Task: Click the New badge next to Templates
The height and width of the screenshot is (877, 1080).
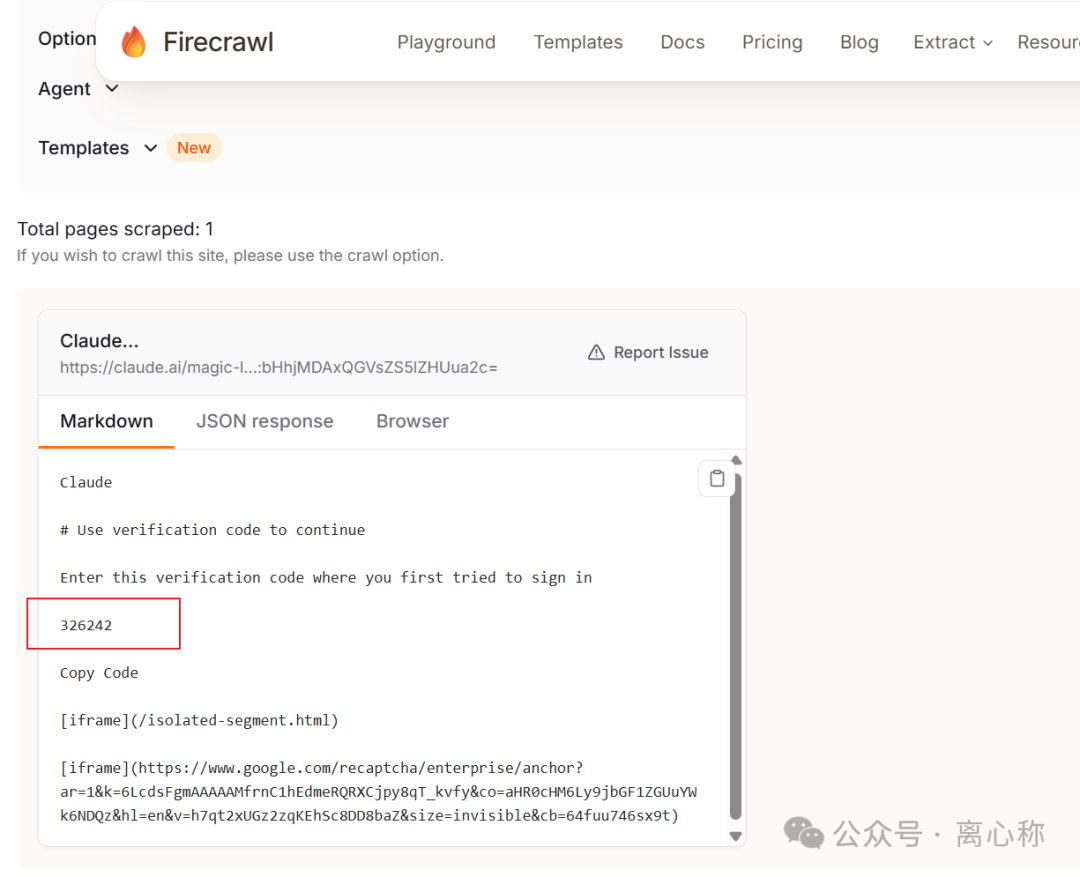Action: [x=194, y=147]
